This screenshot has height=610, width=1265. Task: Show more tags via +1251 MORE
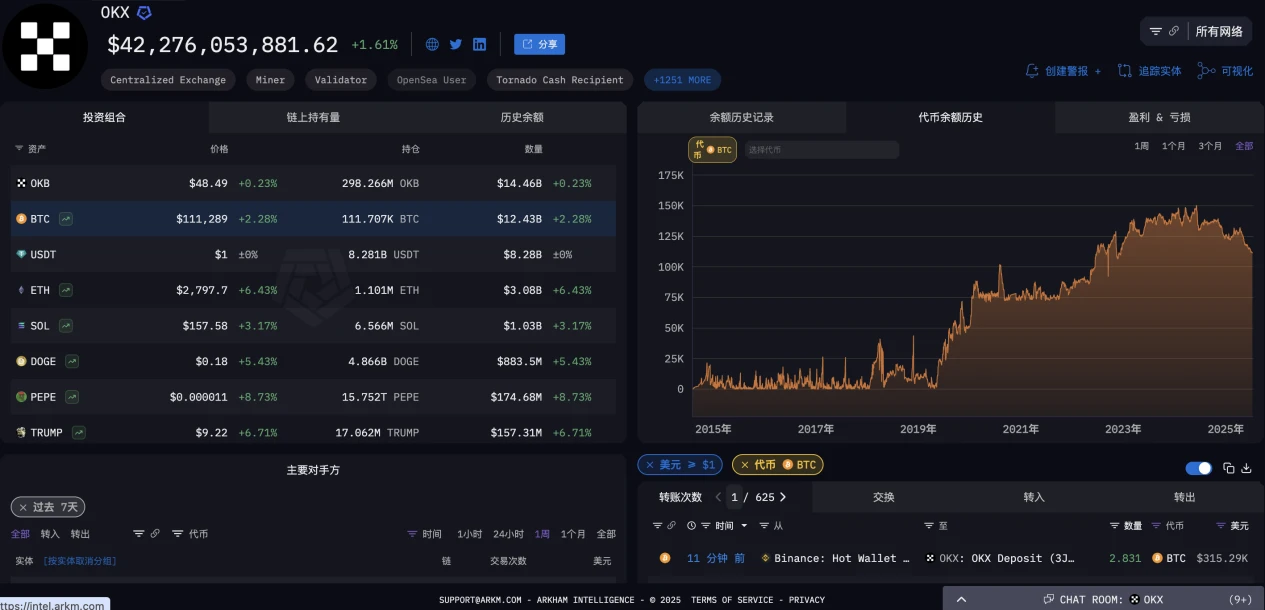tap(682, 80)
